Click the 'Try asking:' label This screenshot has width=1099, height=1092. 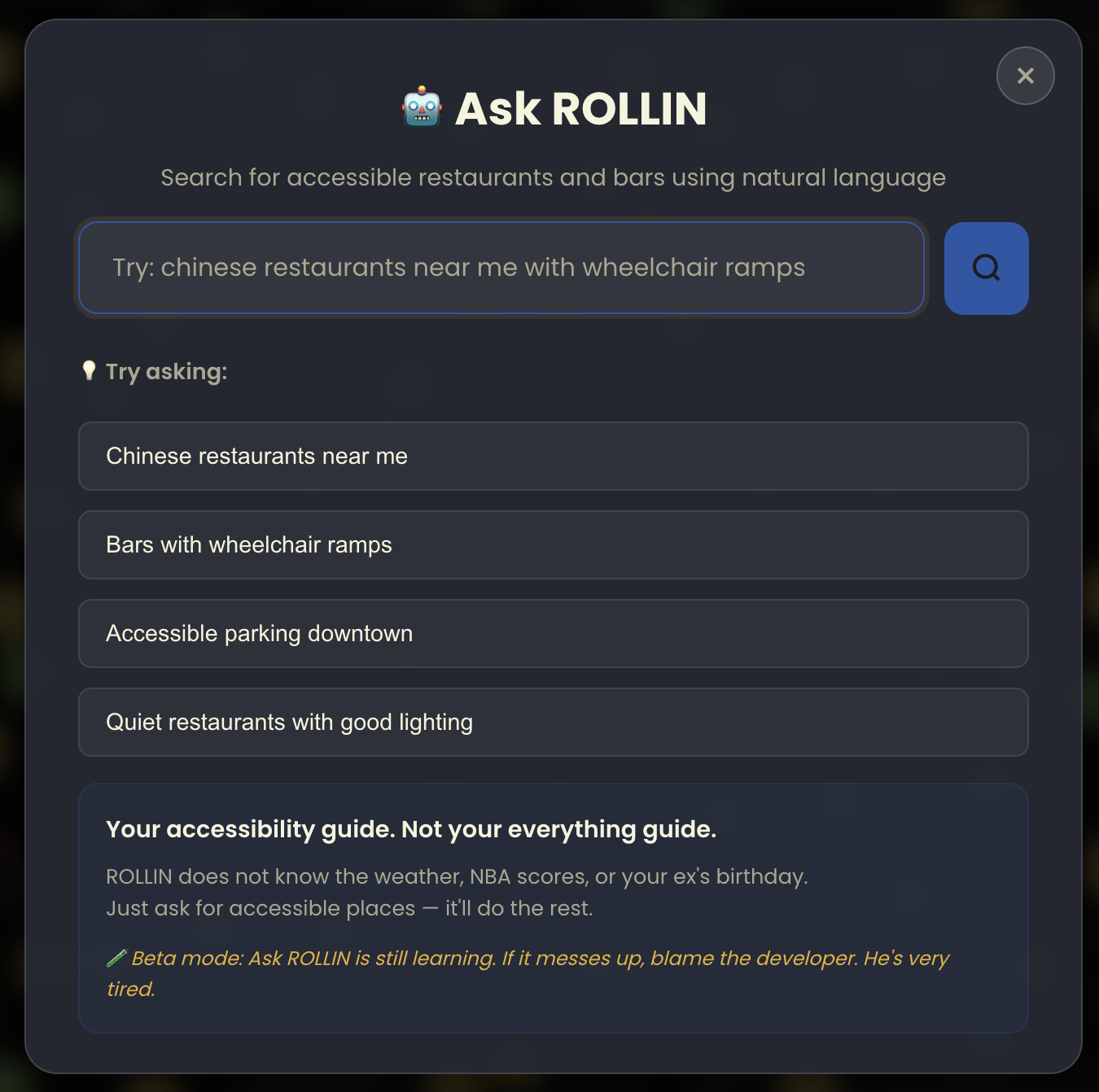pyautogui.click(x=165, y=371)
